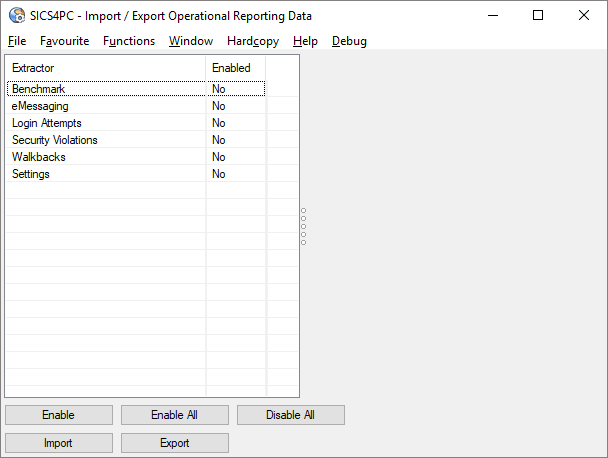Open the Debug menu
The image size is (608, 458).
click(x=349, y=41)
